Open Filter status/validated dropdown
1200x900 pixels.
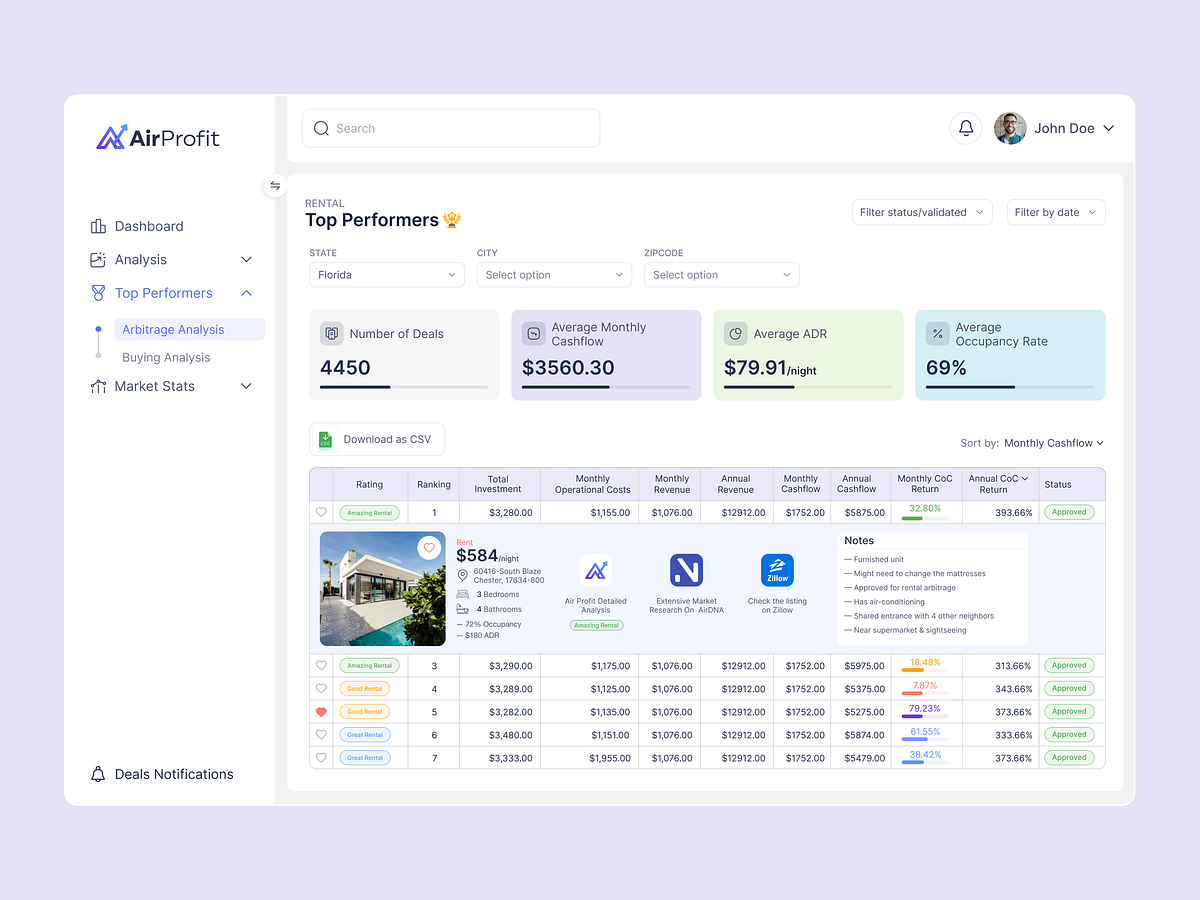[922, 212]
